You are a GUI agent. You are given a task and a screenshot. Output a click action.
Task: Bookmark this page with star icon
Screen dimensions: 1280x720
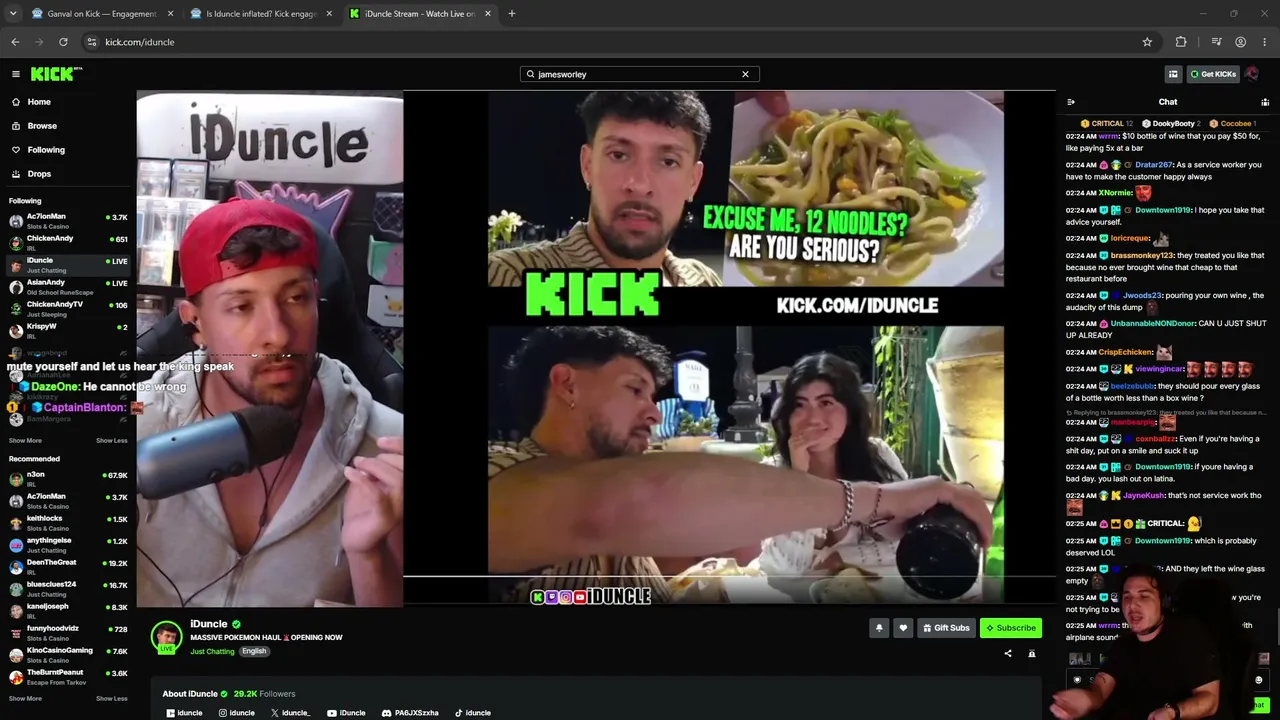point(1147,42)
